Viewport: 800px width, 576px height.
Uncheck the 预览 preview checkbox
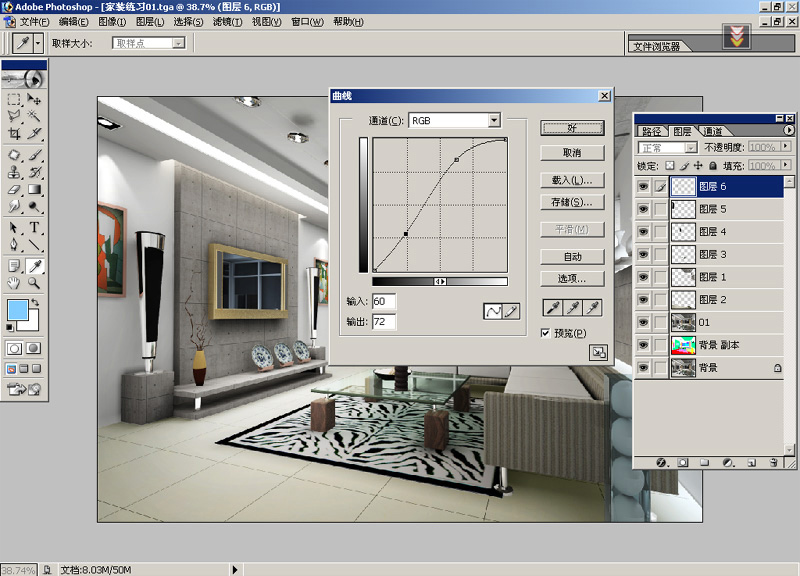pyautogui.click(x=546, y=333)
